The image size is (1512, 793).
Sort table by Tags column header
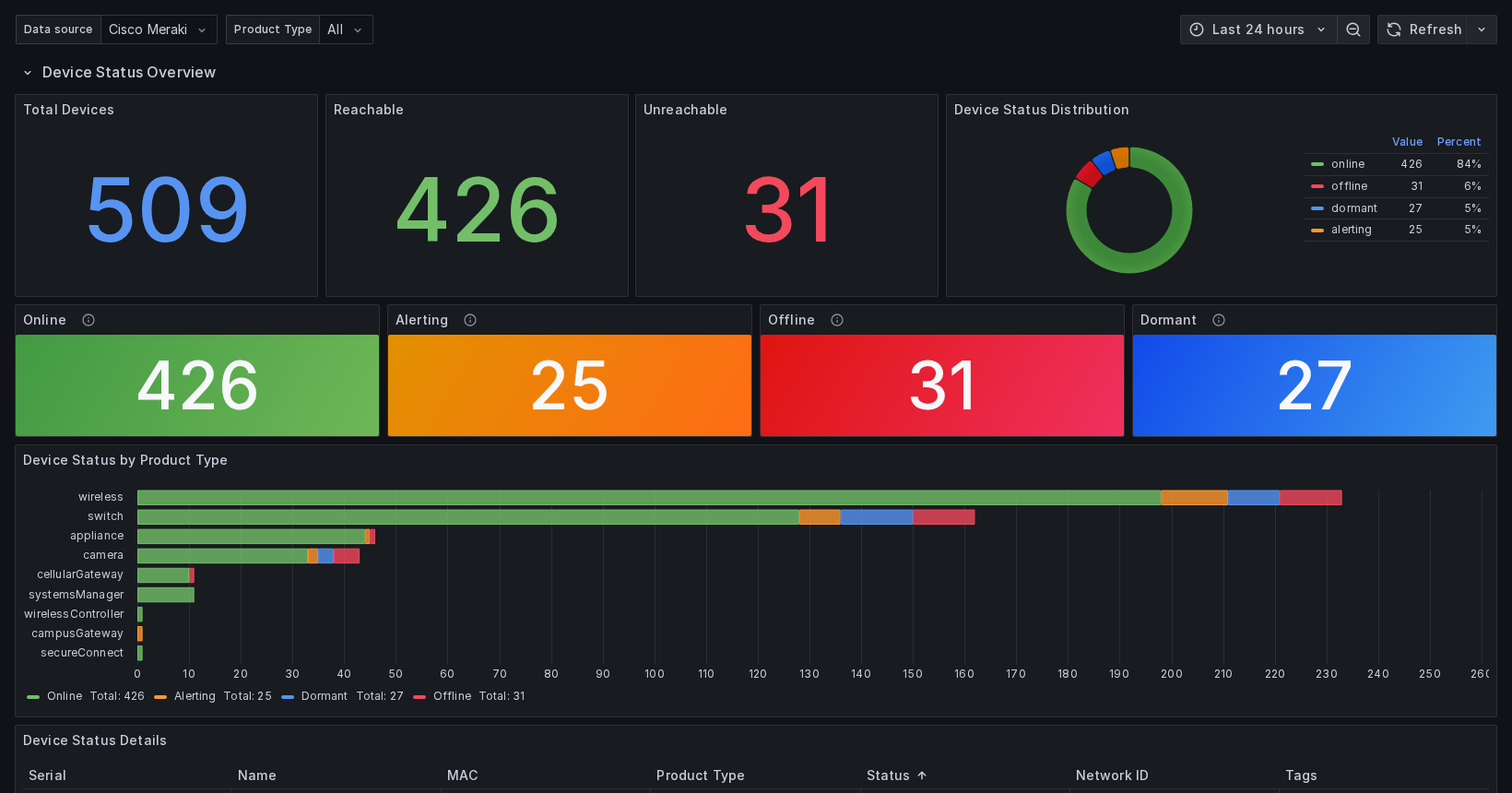coord(1301,775)
